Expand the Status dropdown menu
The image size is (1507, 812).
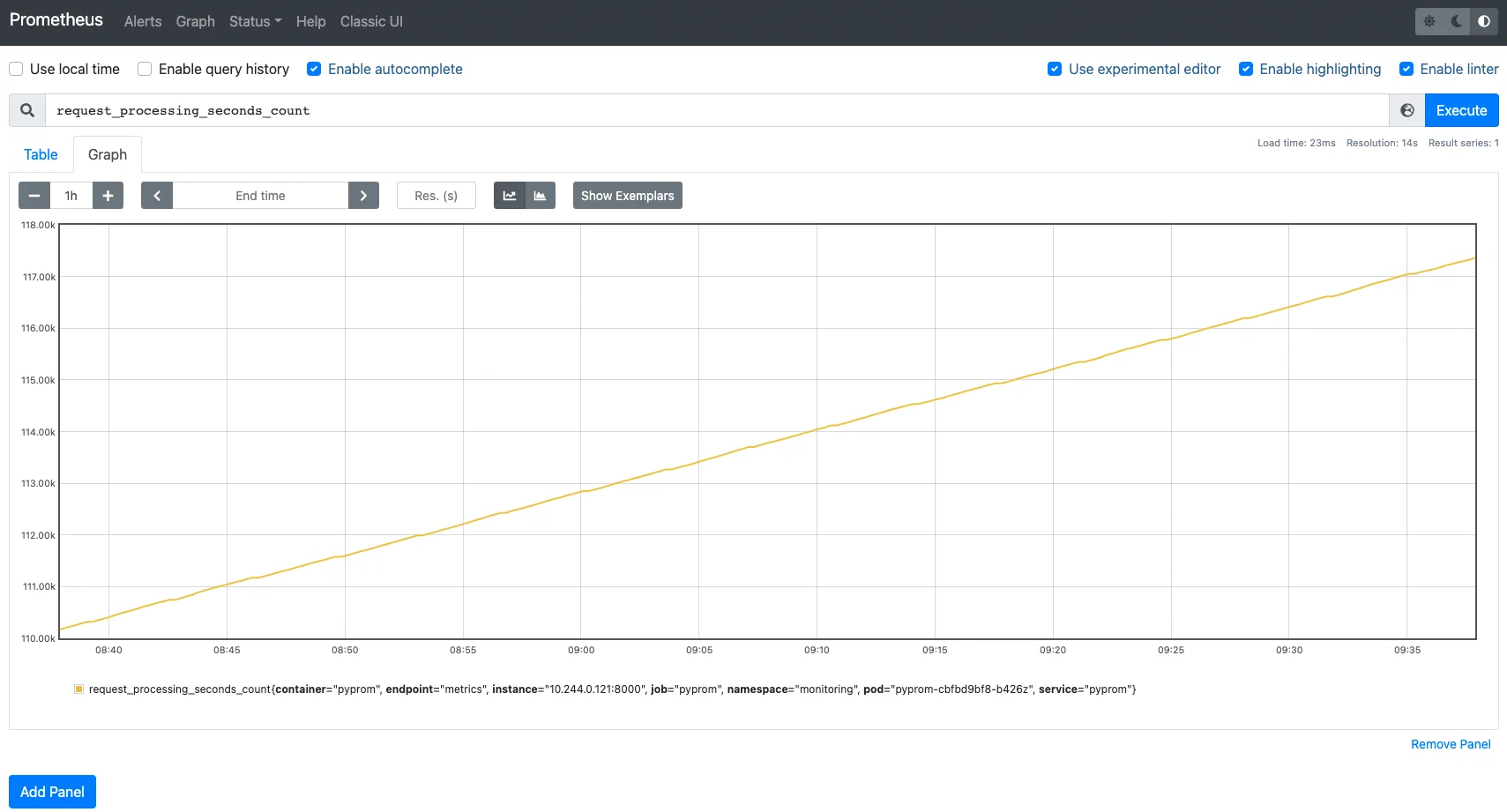(255, 21)
